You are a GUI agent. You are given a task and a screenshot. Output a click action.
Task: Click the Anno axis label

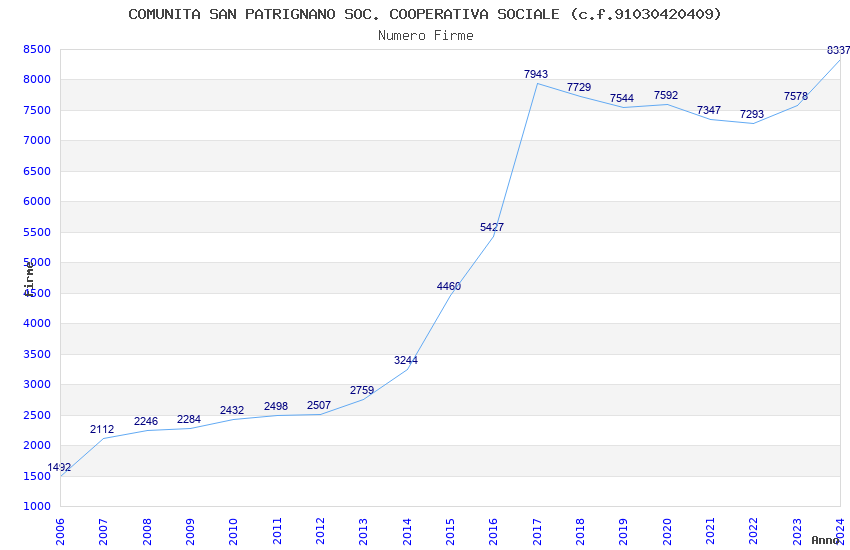(825, 540)
